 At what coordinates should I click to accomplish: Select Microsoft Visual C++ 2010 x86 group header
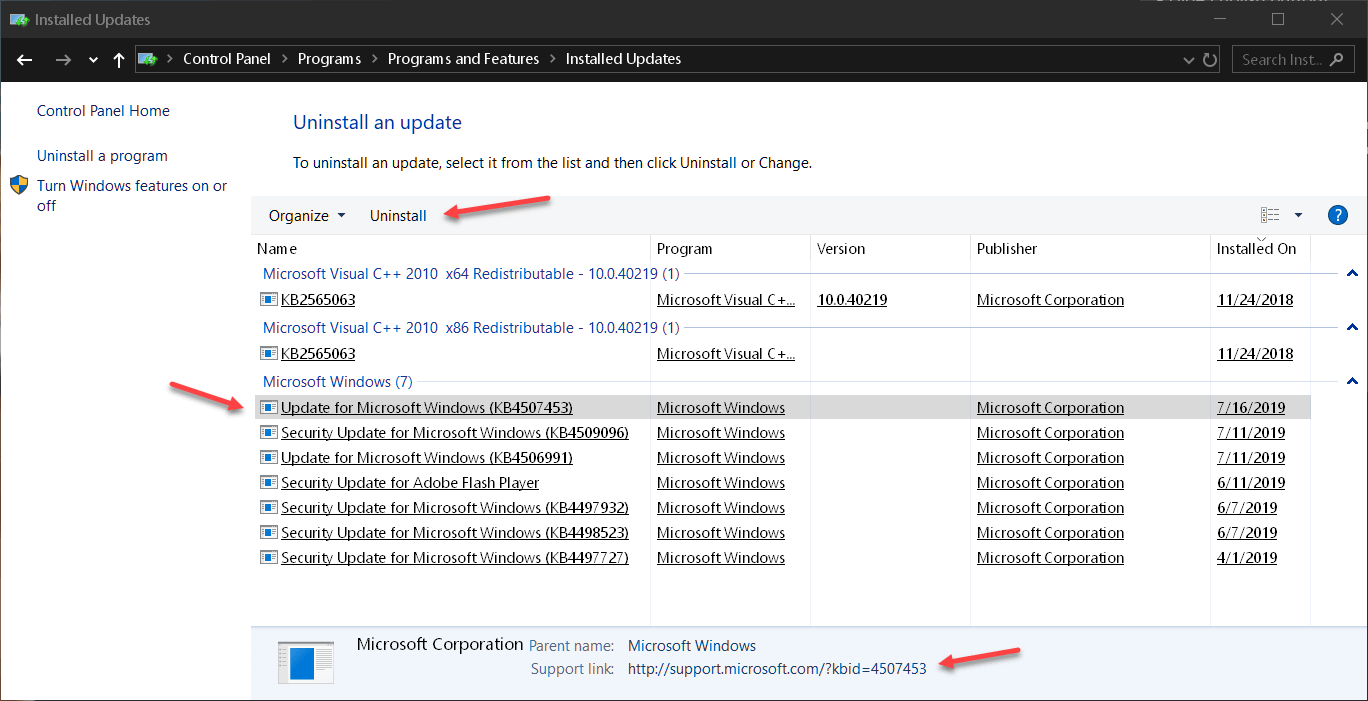[471, 327]
